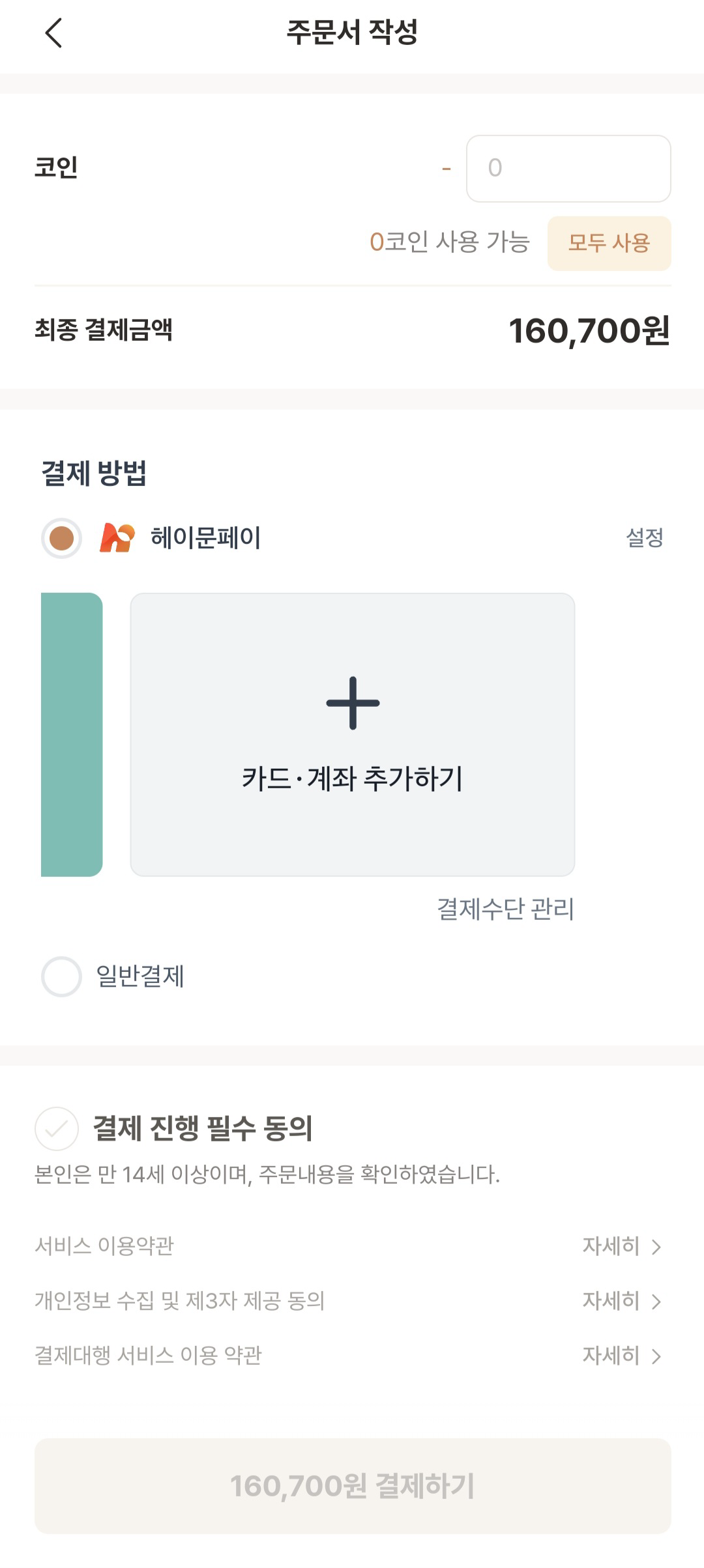704x1568 pixels.
Task: Select 일반결제 radio button
Action: point(61,976)
